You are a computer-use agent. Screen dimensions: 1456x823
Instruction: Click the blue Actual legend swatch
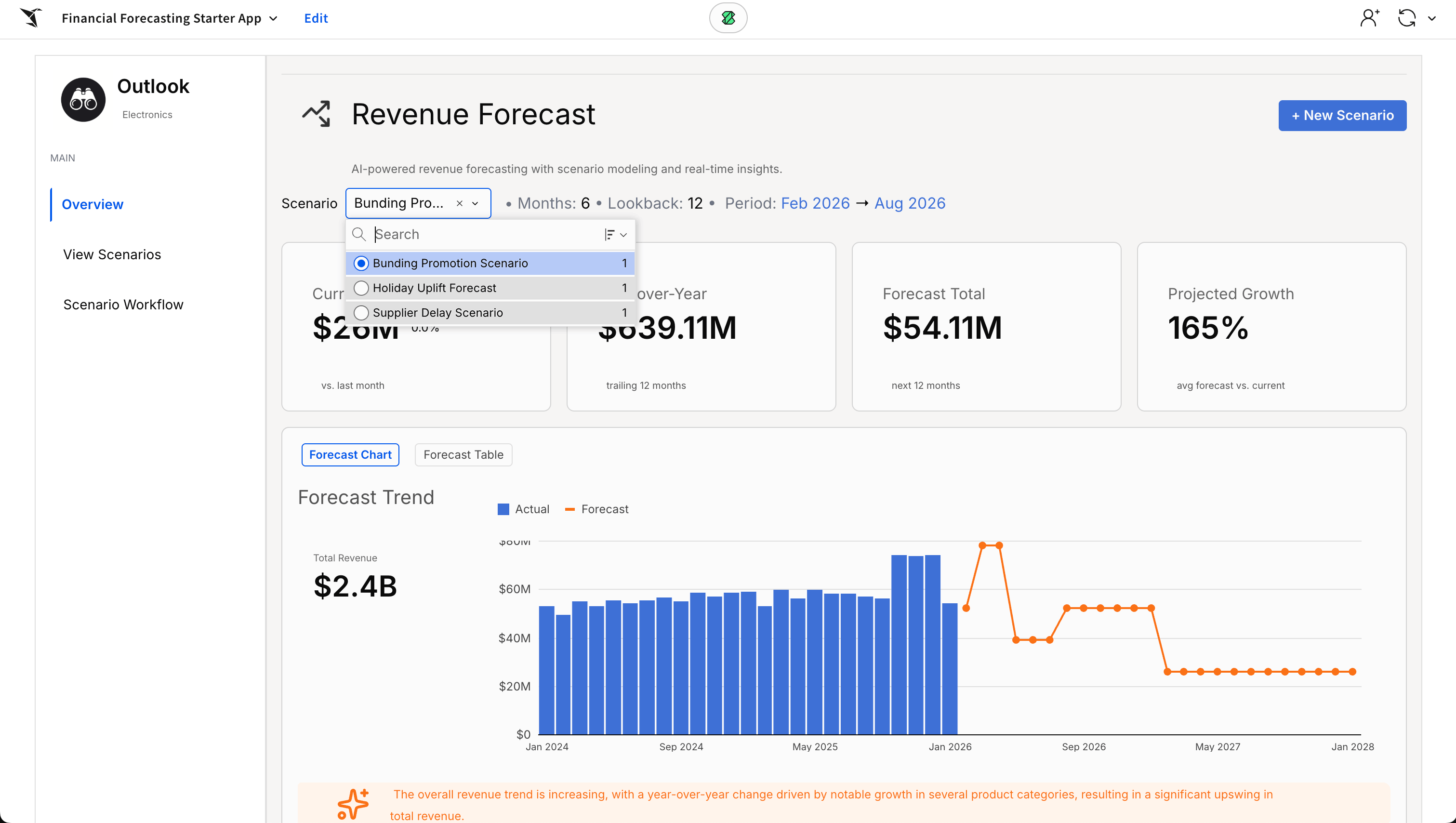click(503, 509)
